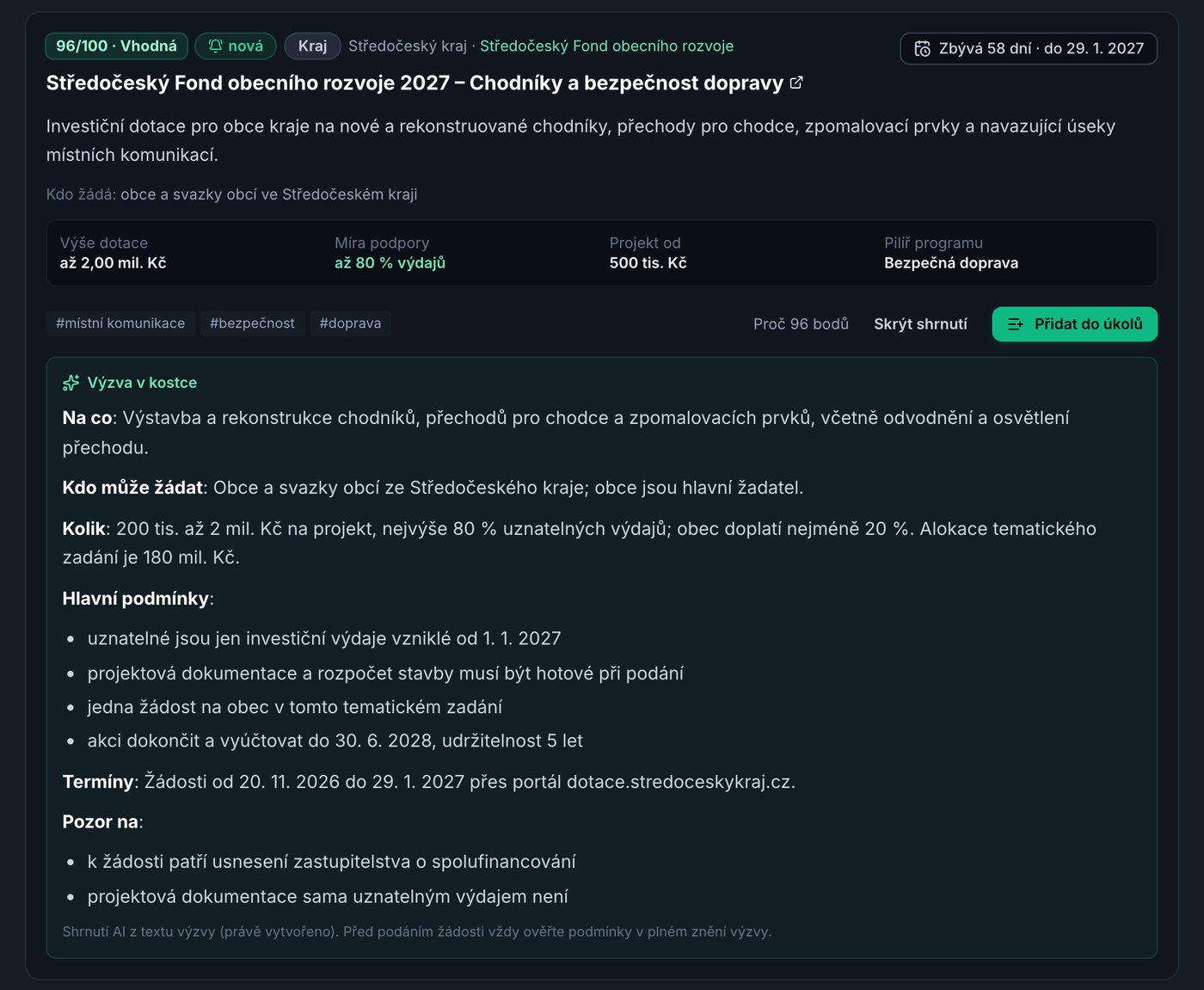The image size is (1204, 990).
Task: Select the #místní komunikace tag
Action: (x=120, y=323)
